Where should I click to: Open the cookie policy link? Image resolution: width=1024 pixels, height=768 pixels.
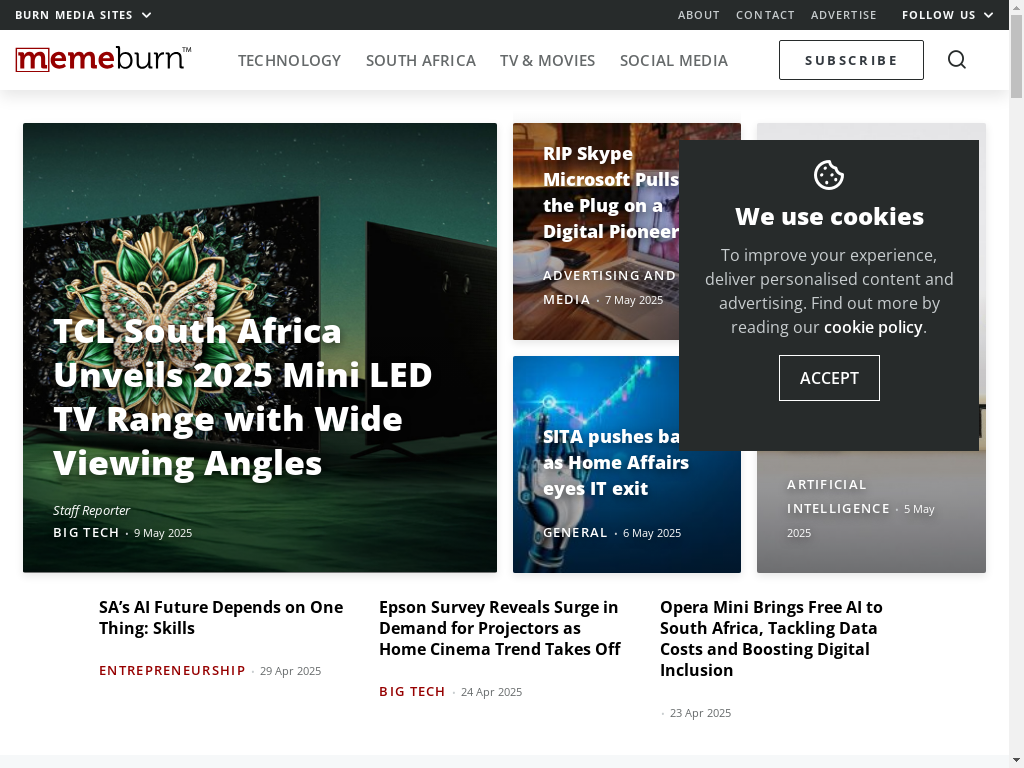point(873,327)
